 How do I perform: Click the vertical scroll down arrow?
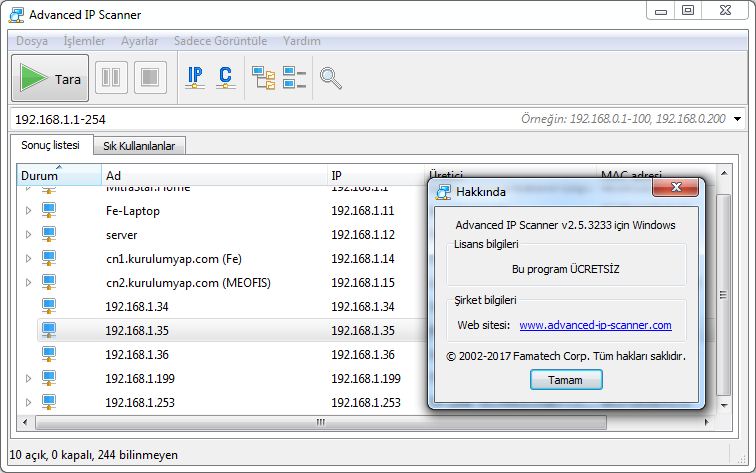pos(724,405)
